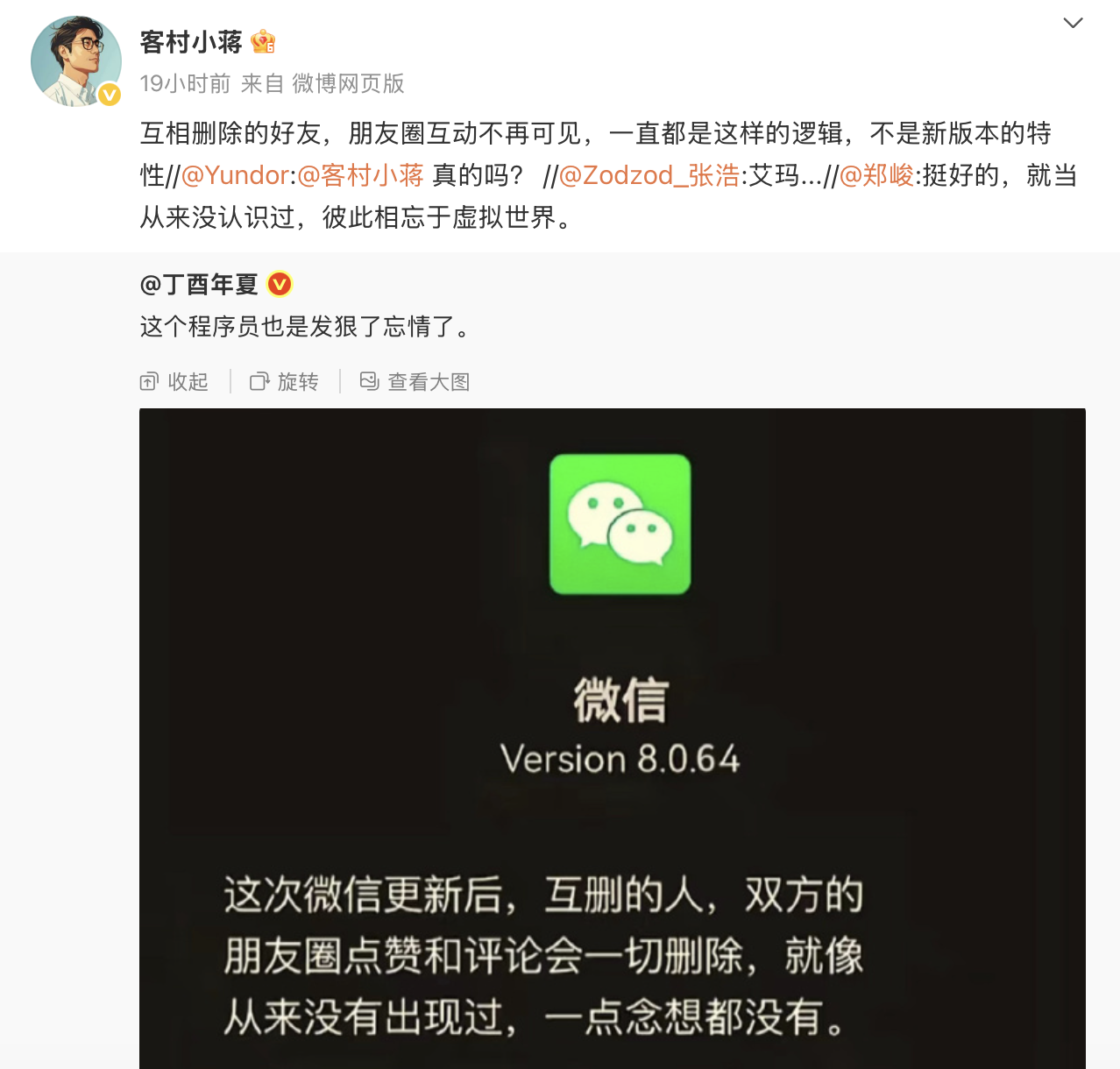Click the 收起 collapse button text
This screenshot has height=1069, width=1120.
188,382
